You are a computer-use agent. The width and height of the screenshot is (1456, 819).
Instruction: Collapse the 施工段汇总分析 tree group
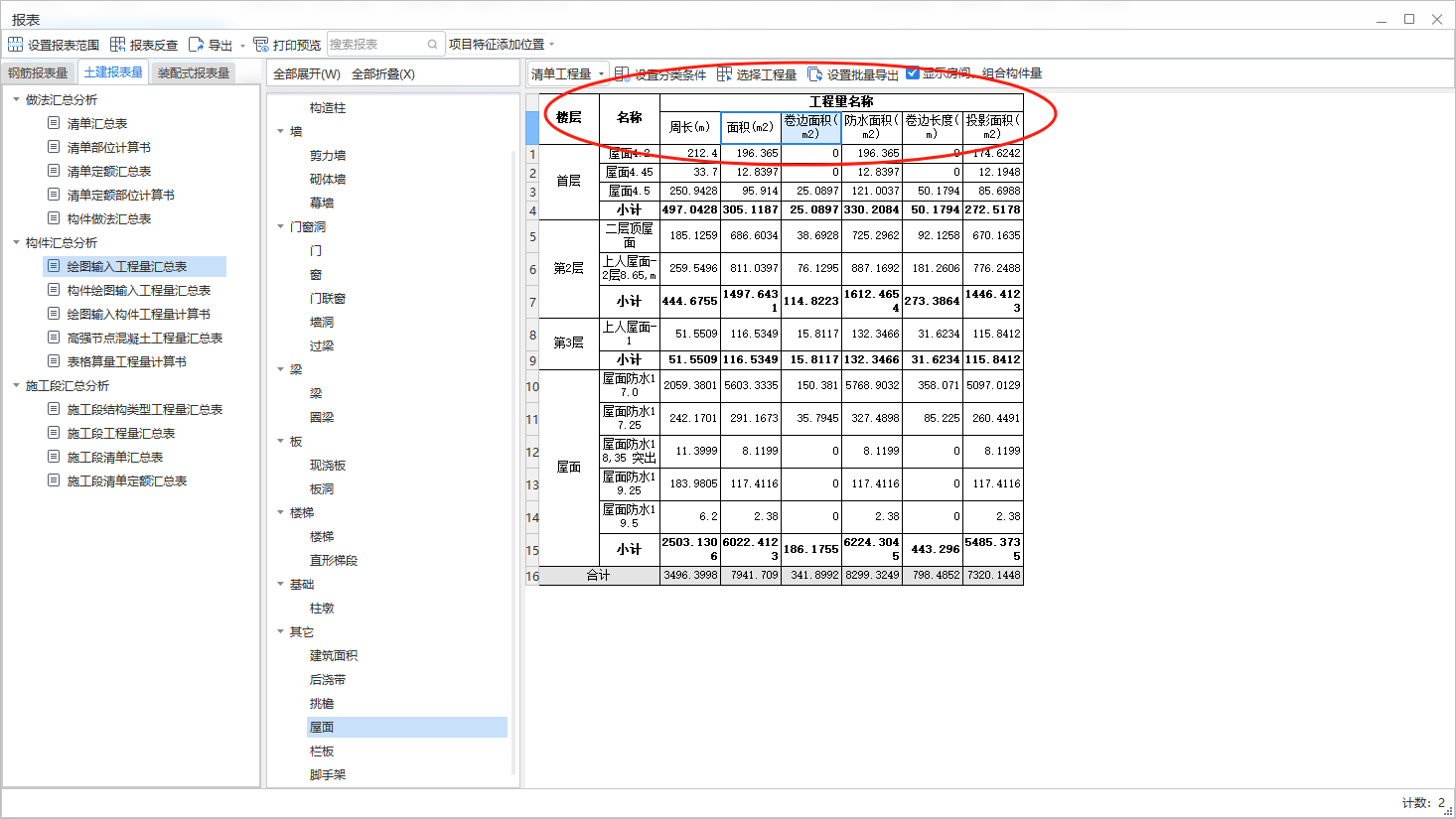click(17, 385)
